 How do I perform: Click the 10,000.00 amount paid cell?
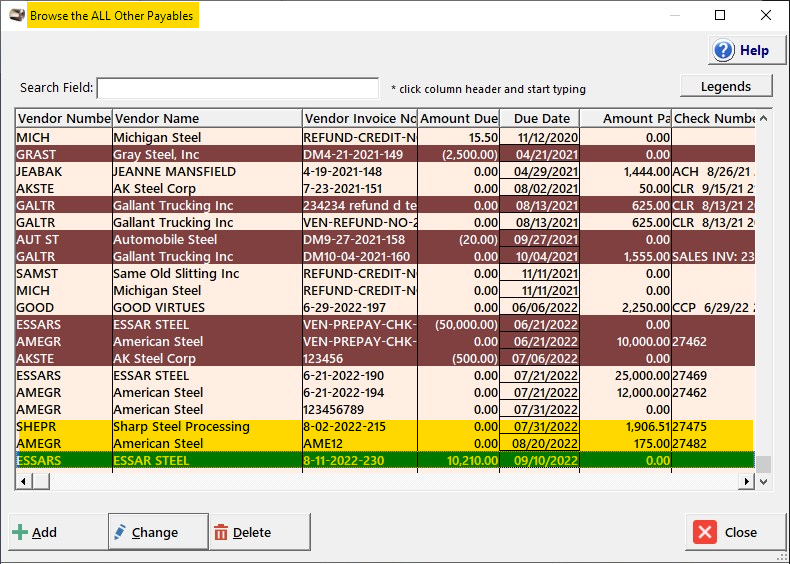[625, 342]
